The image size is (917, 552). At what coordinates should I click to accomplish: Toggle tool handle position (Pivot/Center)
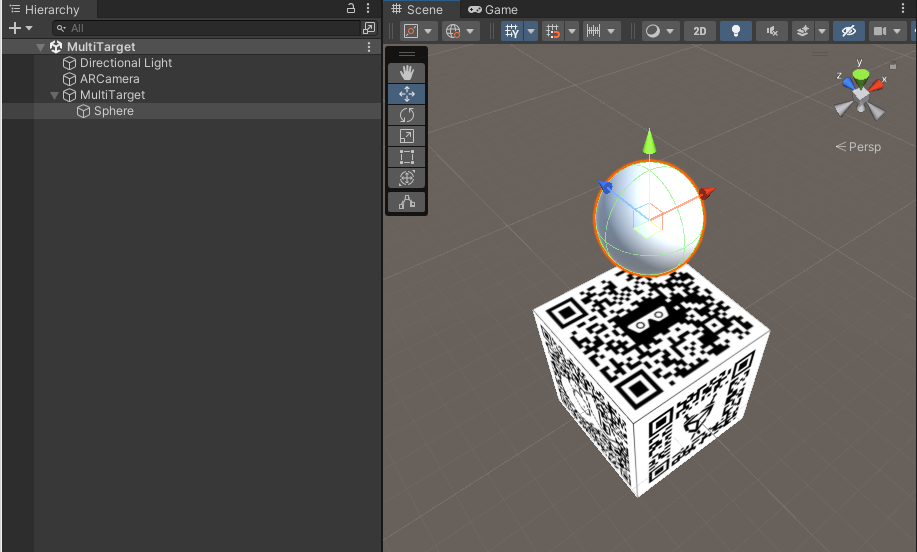pyautogui.click(x=411, y=31)
